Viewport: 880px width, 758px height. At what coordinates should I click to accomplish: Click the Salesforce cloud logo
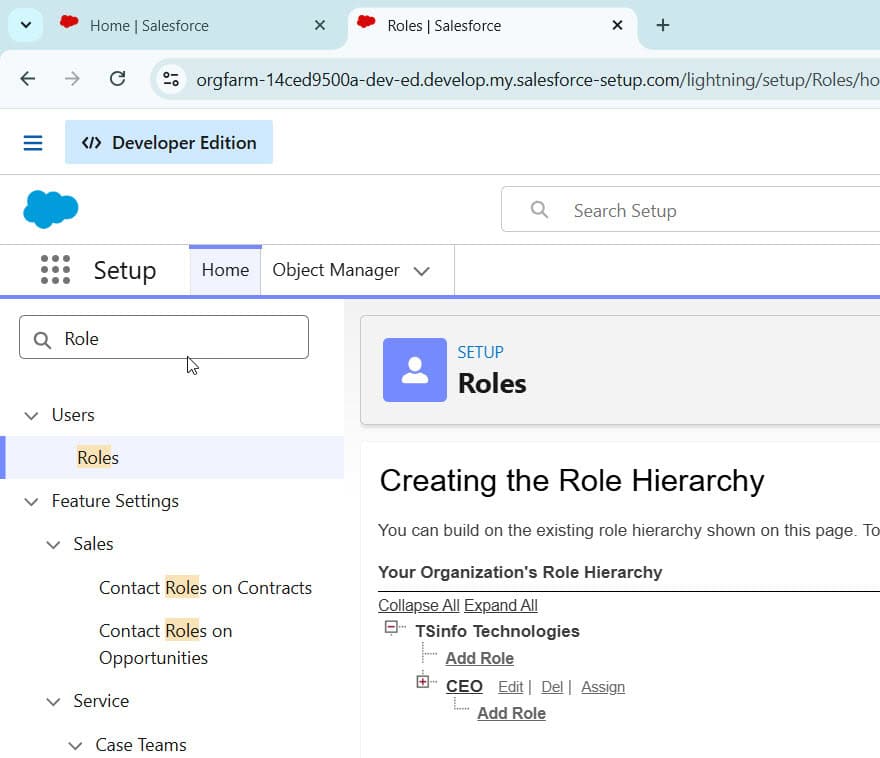point(51,209)
